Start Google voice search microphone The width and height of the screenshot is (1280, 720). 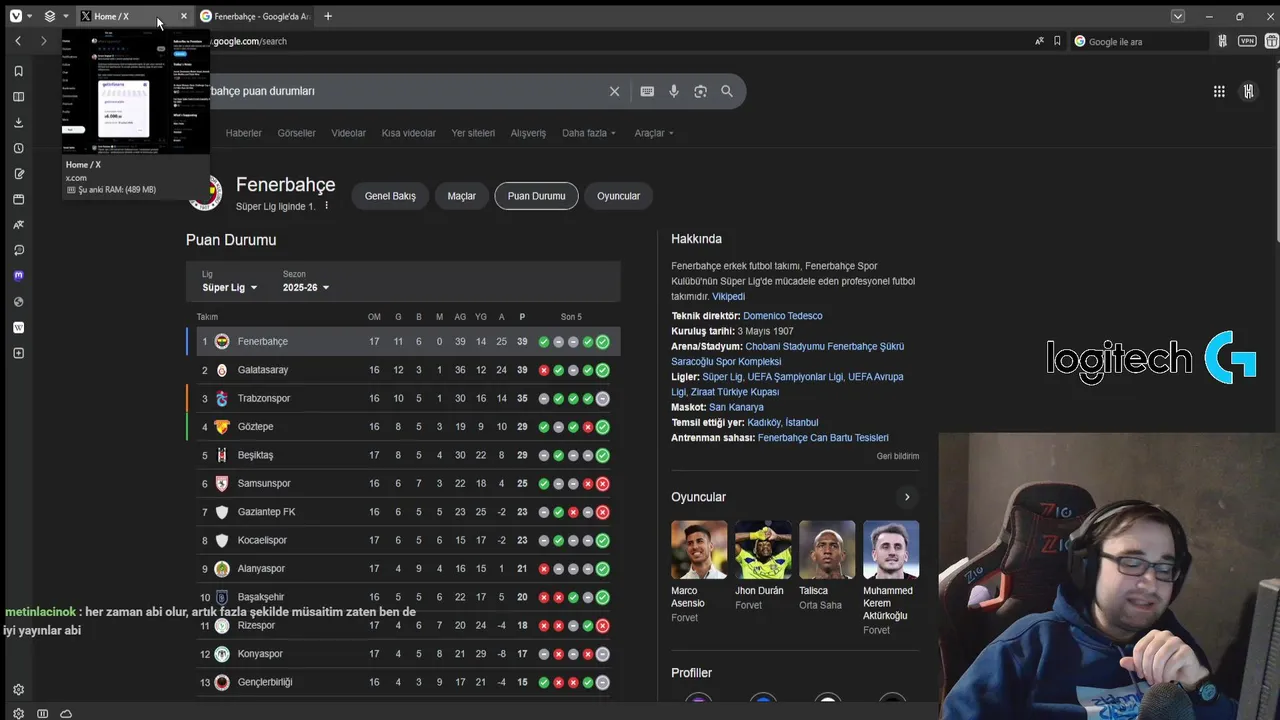[674, 91]
